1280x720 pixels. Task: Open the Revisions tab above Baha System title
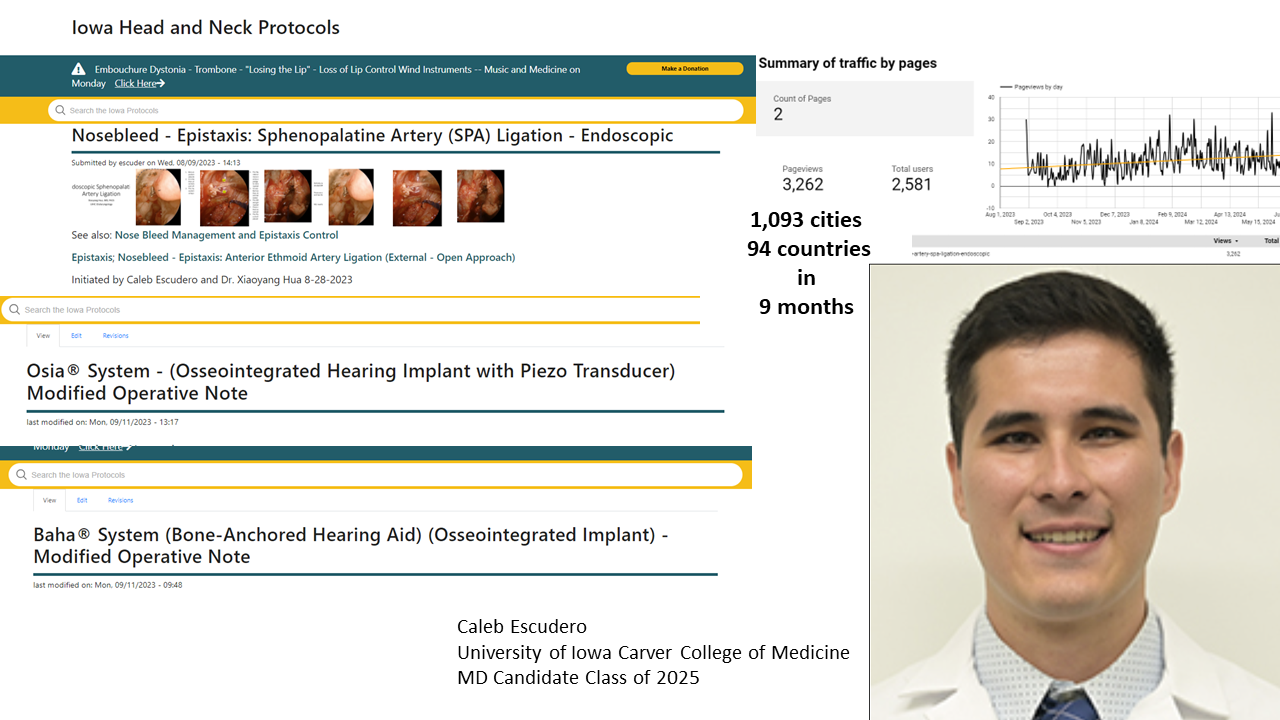click(120, 500)
